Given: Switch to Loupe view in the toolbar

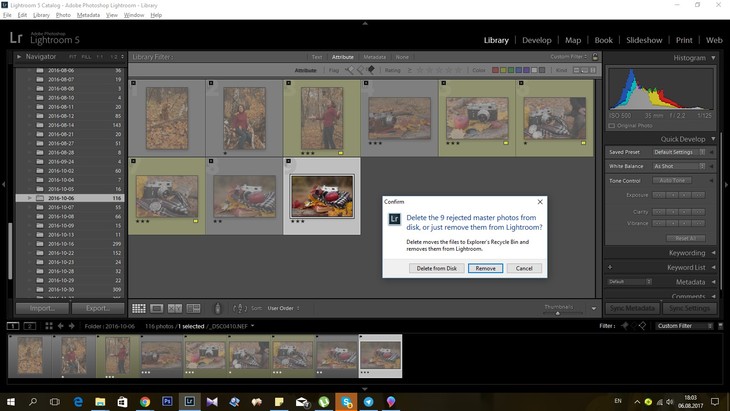Looking at the screenshot, I should click(x=157, y=308).
